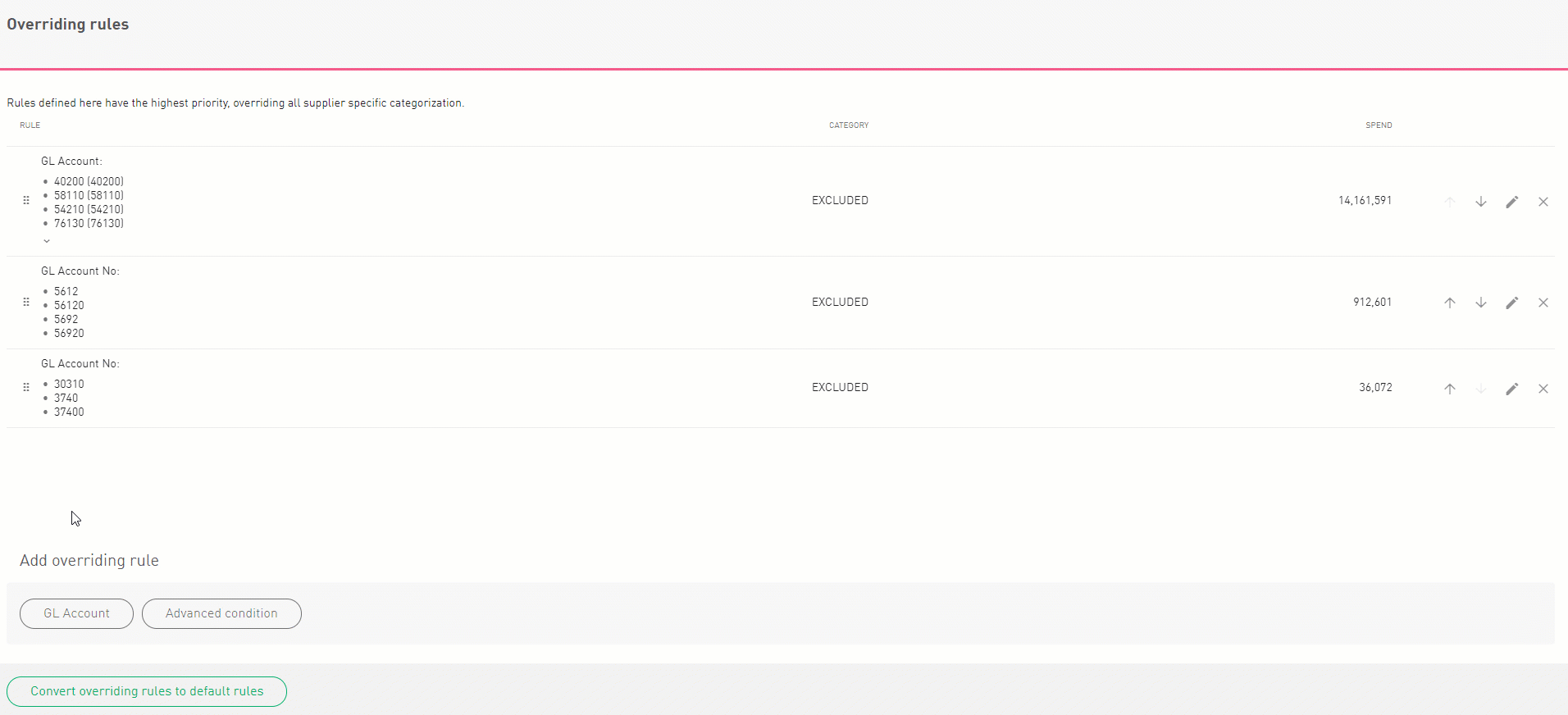Delete the 36,072 spend rule
Image resolution: width=1568 pixels, height=715 pixels.
point(1543,389)
